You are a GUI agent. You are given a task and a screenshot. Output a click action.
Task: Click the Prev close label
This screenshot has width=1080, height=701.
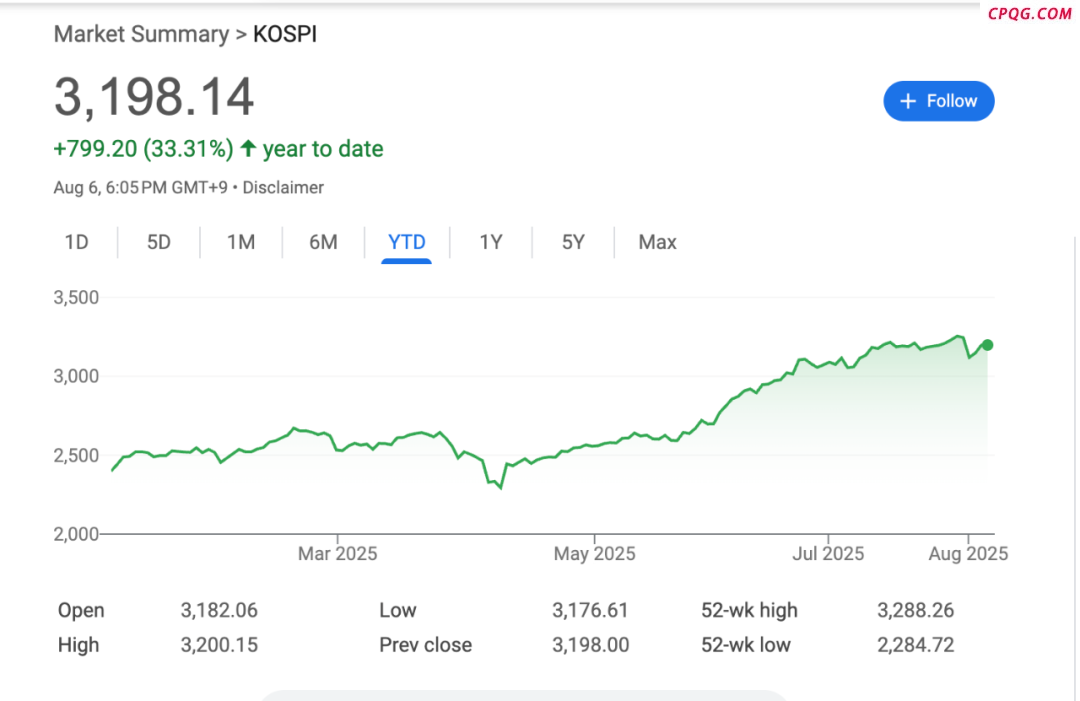pos(426,645)
